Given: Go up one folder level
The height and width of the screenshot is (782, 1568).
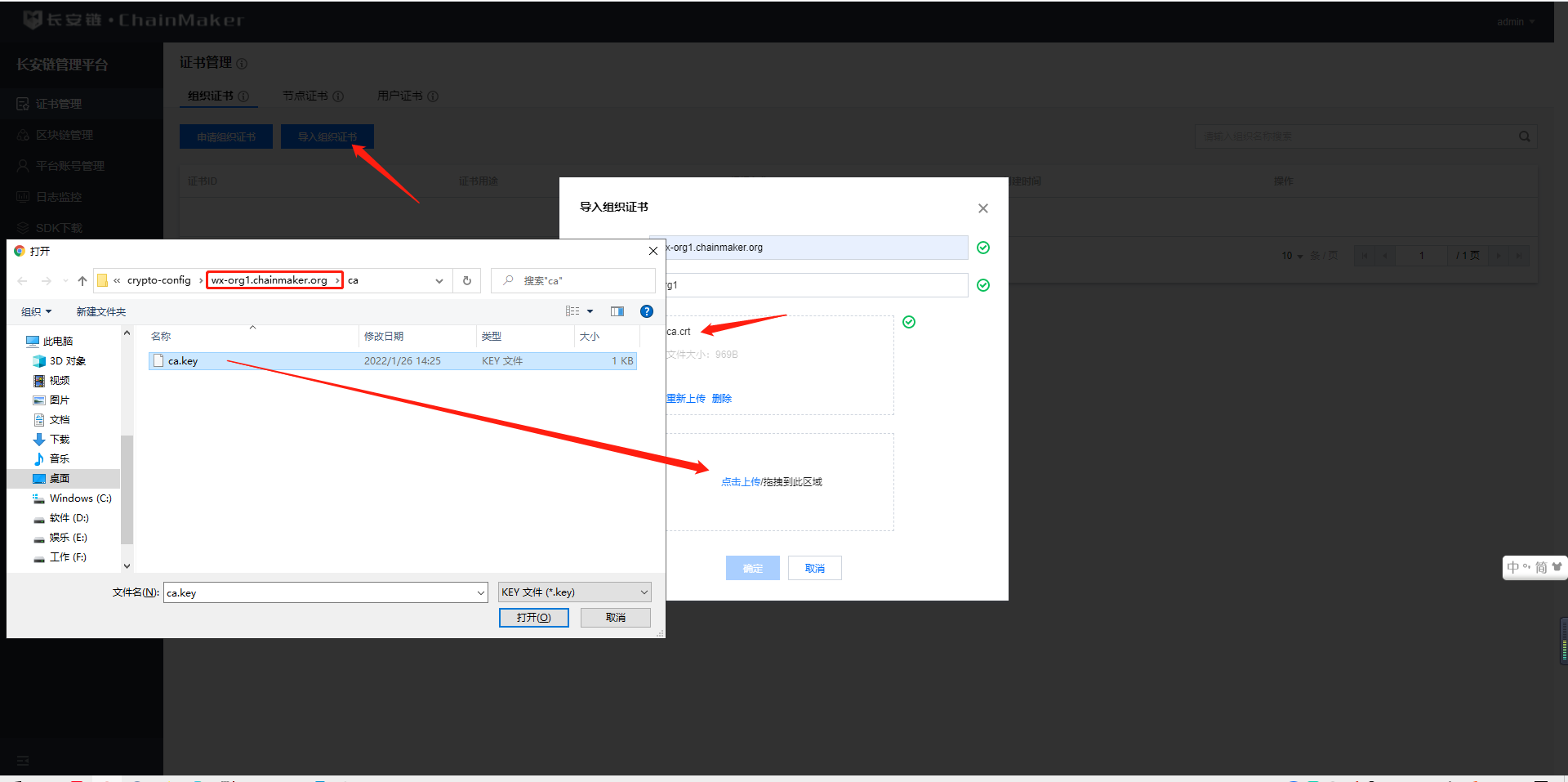Looking at the screenshot, I should click(82, 281).
